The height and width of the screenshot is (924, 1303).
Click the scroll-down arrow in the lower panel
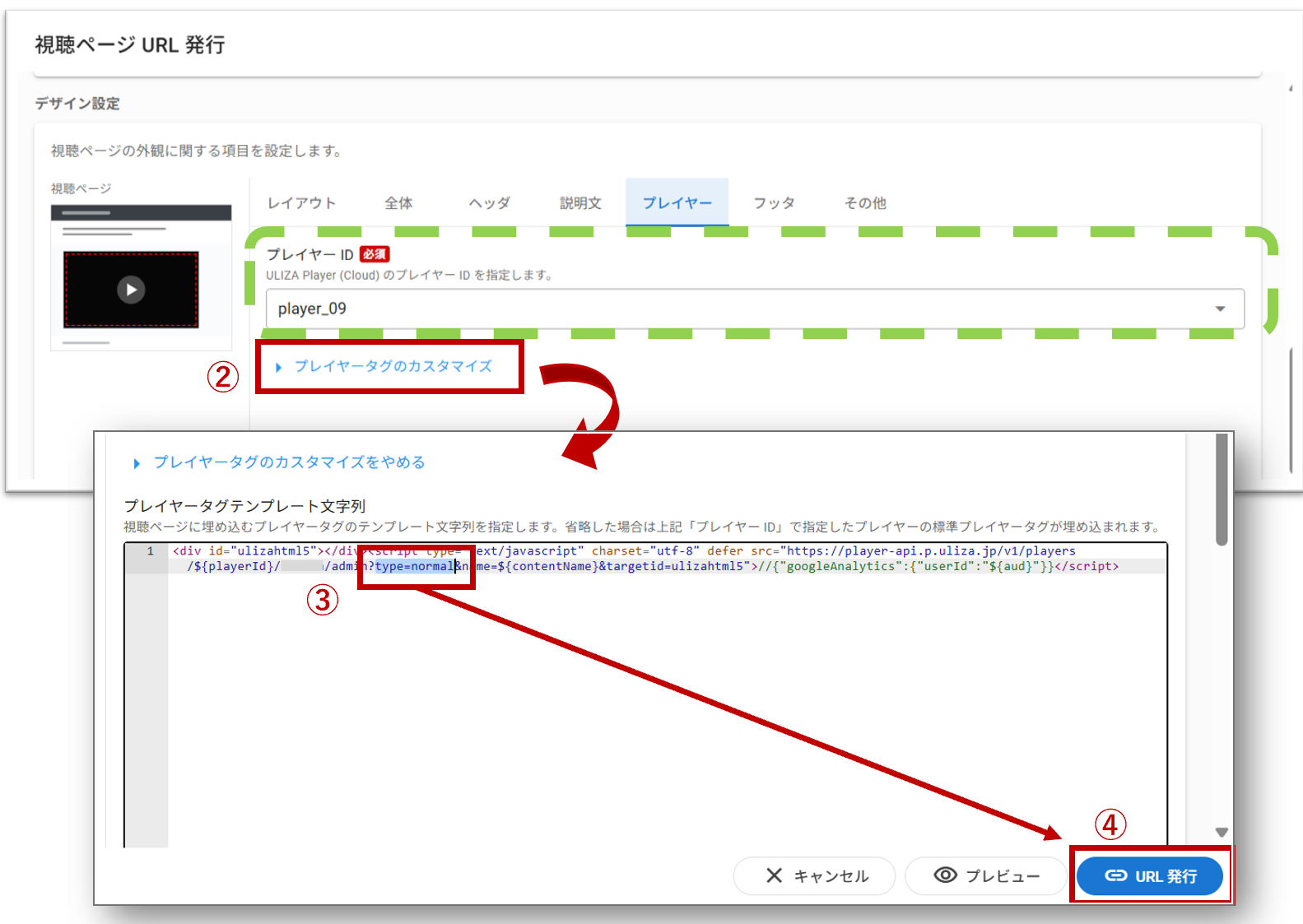(1222, 832)
